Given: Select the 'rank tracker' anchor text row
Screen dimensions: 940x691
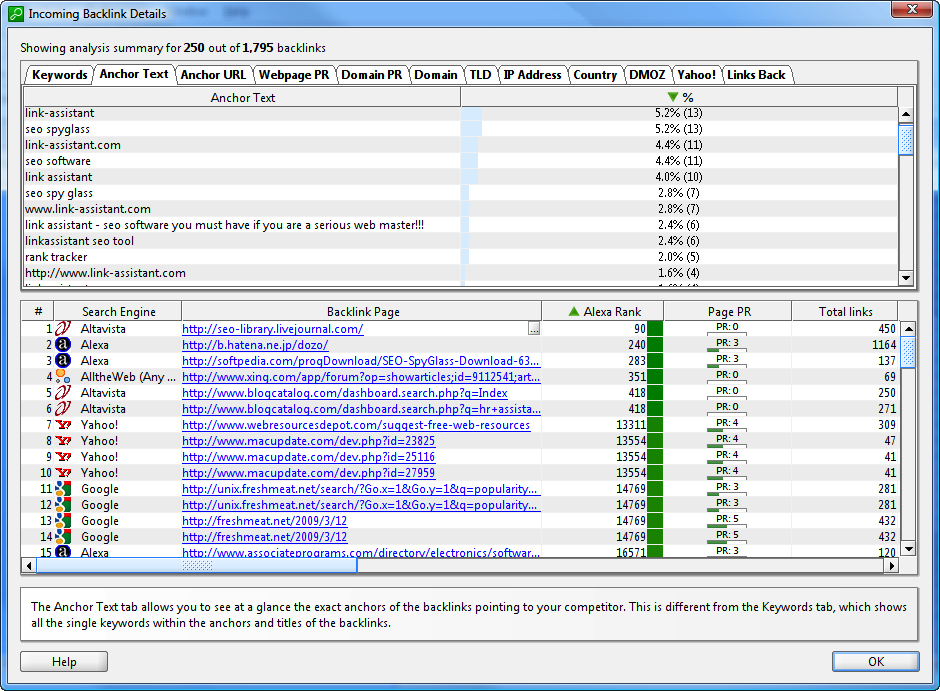Looking at the screenshot, I should pos(460,257).
